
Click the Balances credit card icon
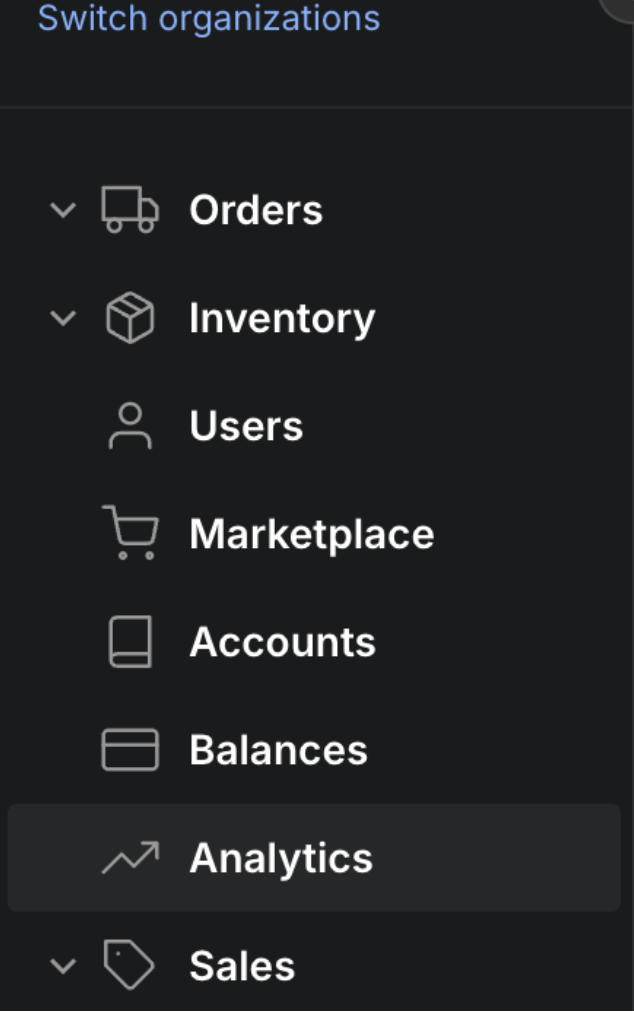point(130,750)
